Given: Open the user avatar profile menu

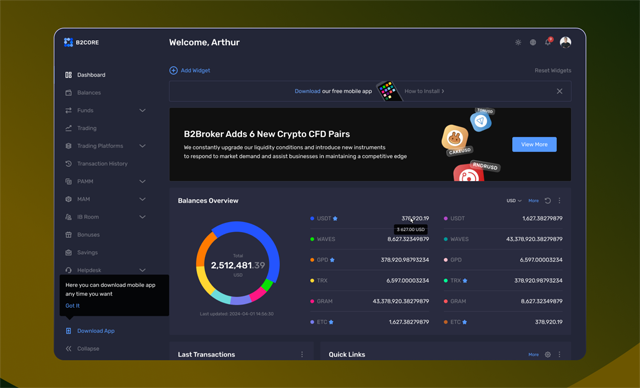Looking at the screenshot, I should pos(565,42).
